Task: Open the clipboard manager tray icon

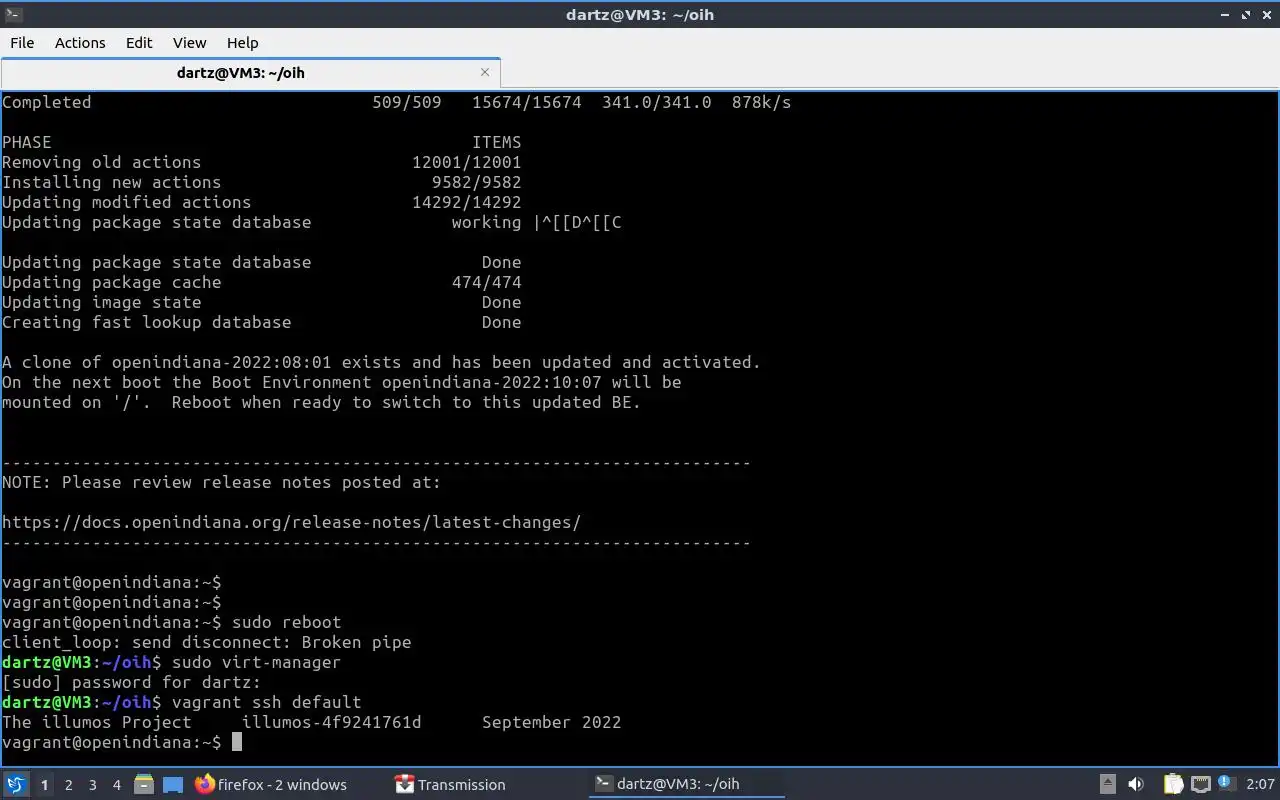Action: (x=1173, y=784)
